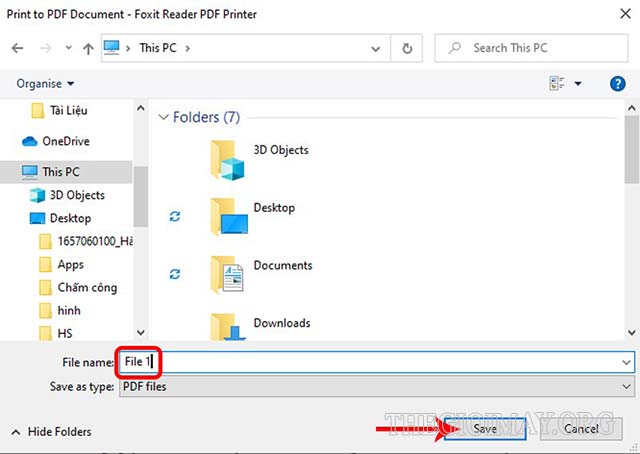Screen dimensions: 640x454
Task: Select This PC in the address path
Action: click(158, 48)
